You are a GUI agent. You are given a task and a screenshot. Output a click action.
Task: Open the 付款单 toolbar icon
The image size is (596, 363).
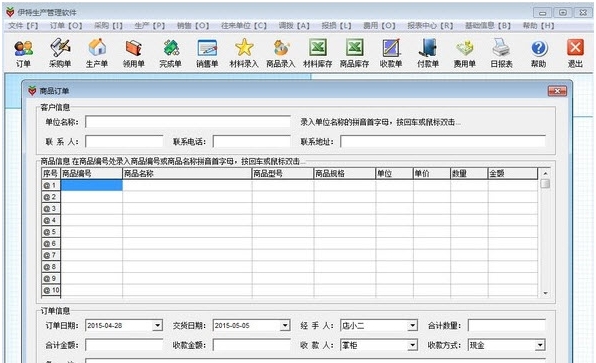coord(428,53)
